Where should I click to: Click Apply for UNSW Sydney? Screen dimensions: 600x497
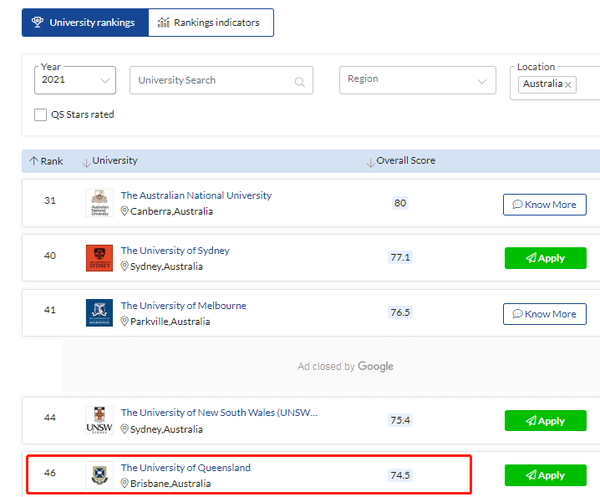[545, 421]
